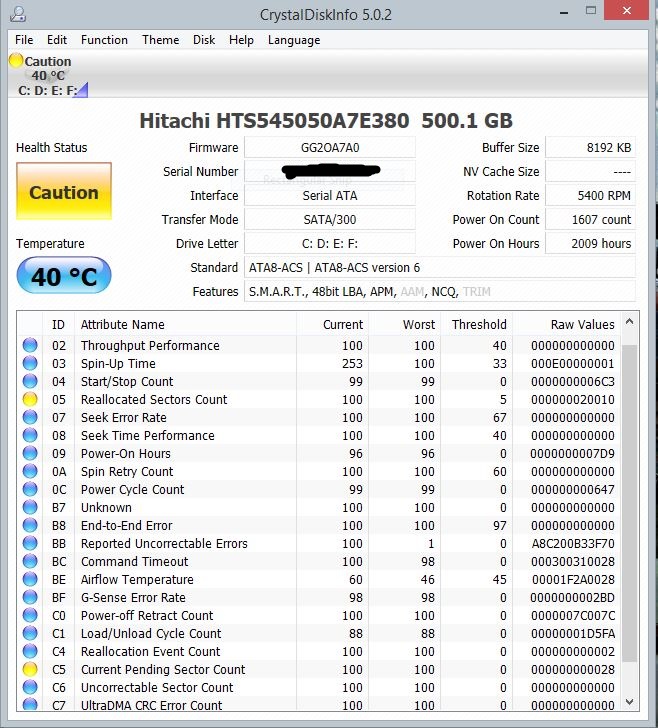Click the blue status orb for End-to-End Error
The width and height of the screenshot is (658, 728).
click(x=30, y=525)
